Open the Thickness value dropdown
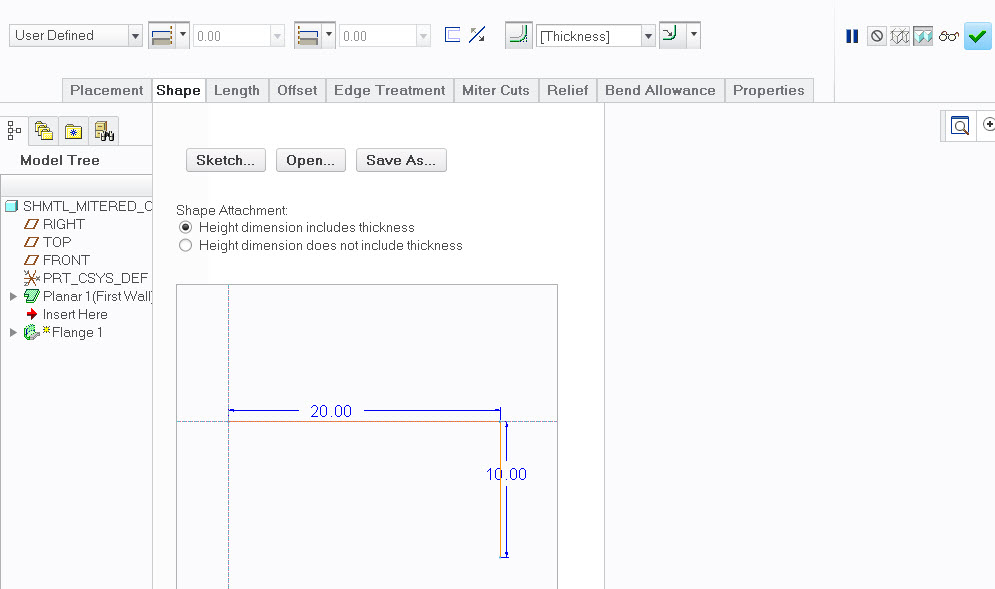Screen dimensions: 995x589 coord(647,35)
